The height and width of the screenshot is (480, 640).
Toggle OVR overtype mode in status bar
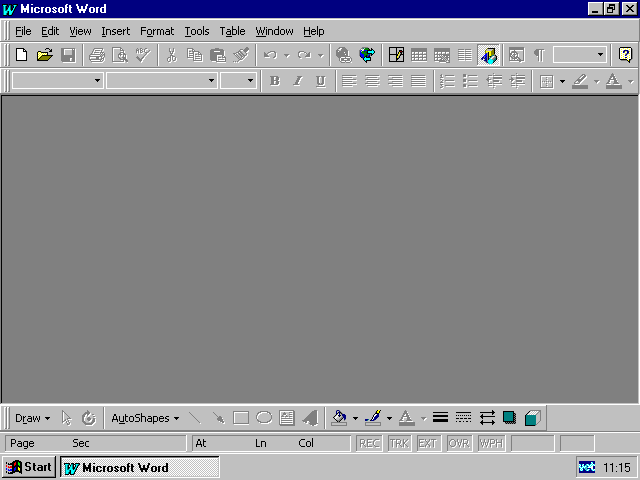click(x=459, y=443)
